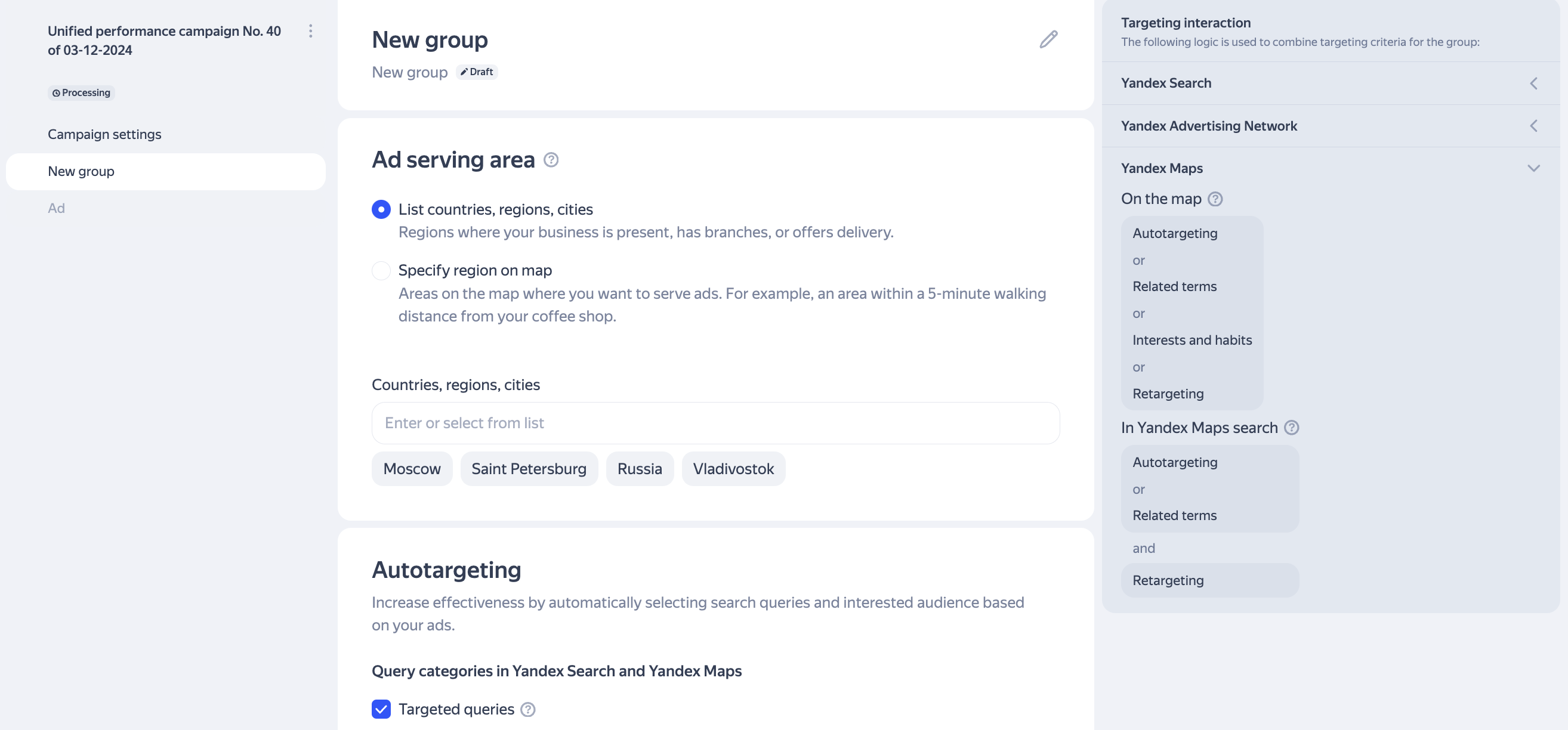
Task: Click Autotargeting under In Yandex Maps search
Action: tap(1175, 462)
